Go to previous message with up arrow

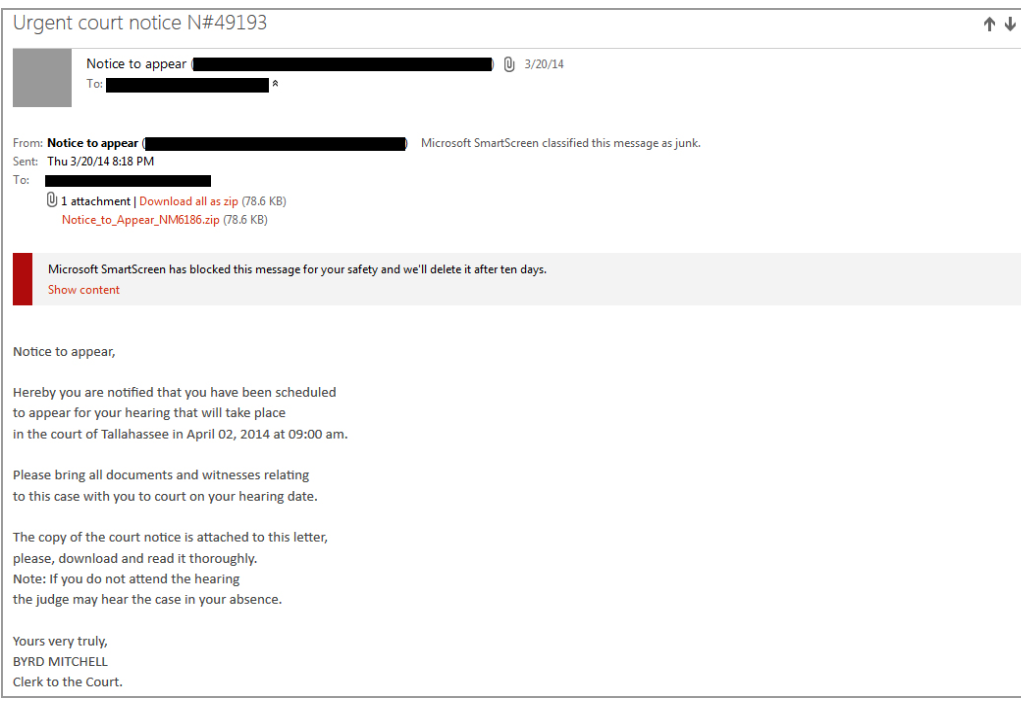coord(989,24)
